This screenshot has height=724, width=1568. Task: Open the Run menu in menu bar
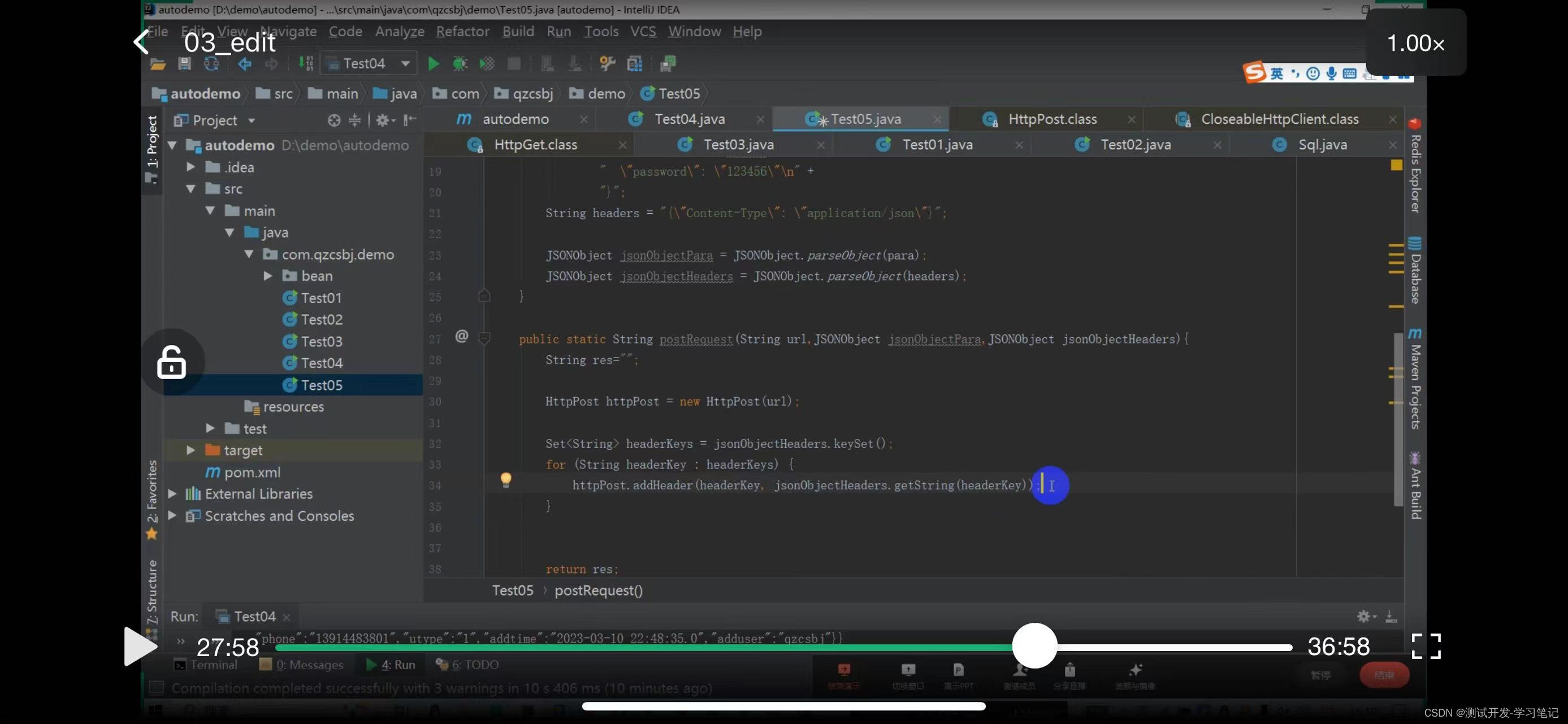click(559, 30)
